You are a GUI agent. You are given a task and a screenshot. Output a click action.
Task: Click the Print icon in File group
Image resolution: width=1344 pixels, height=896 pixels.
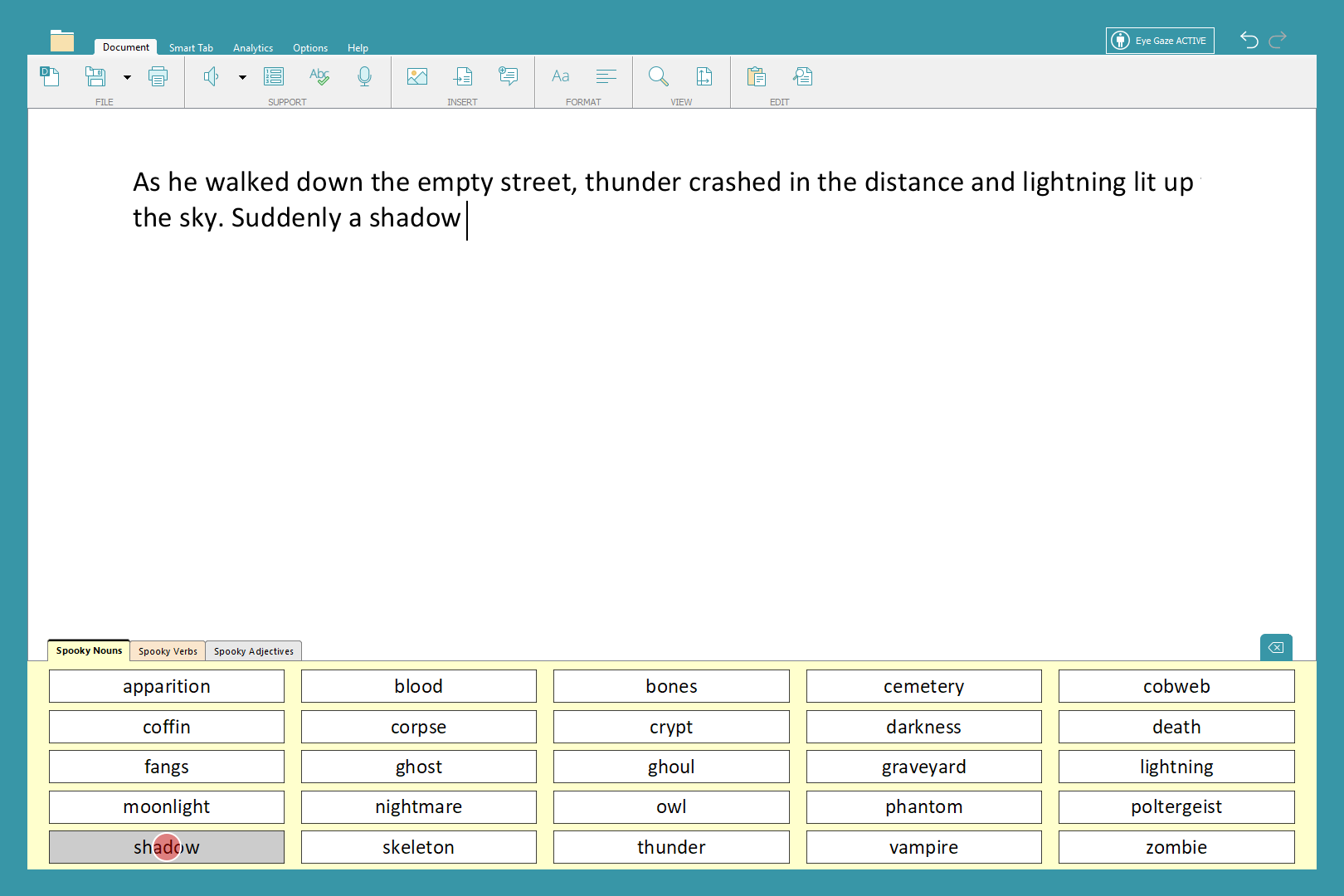[158, 77]
